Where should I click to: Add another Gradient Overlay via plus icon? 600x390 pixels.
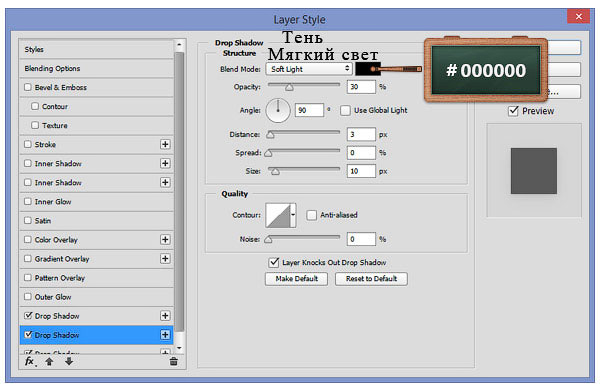[x=165, y=259]
